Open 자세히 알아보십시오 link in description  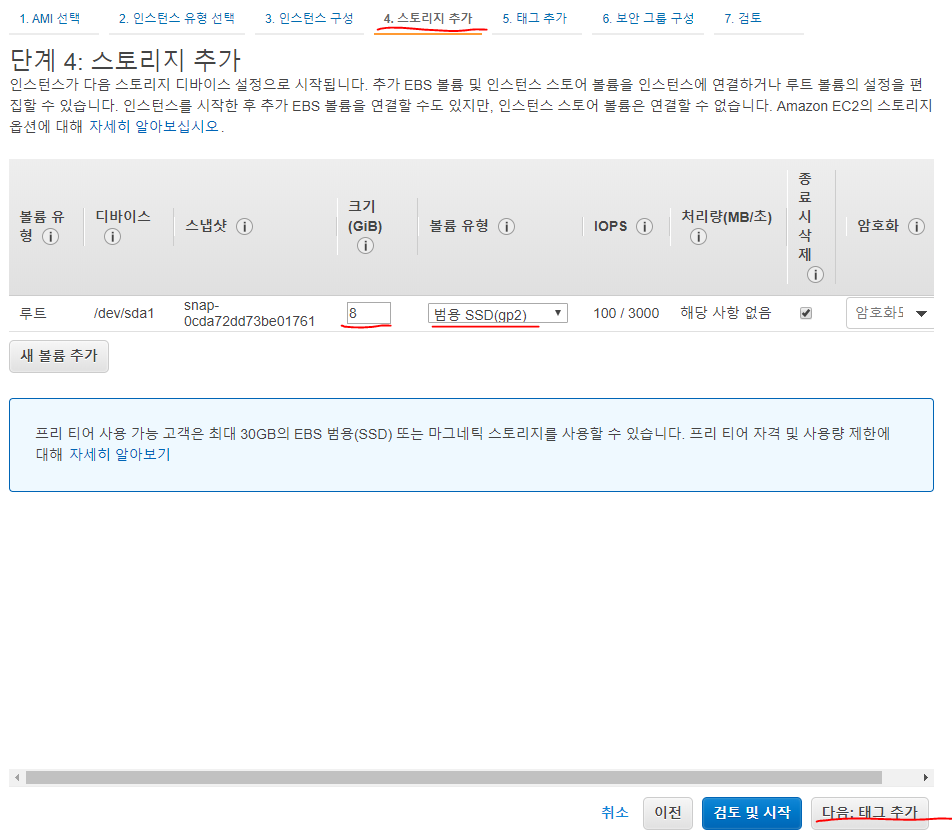click(154, 126)
